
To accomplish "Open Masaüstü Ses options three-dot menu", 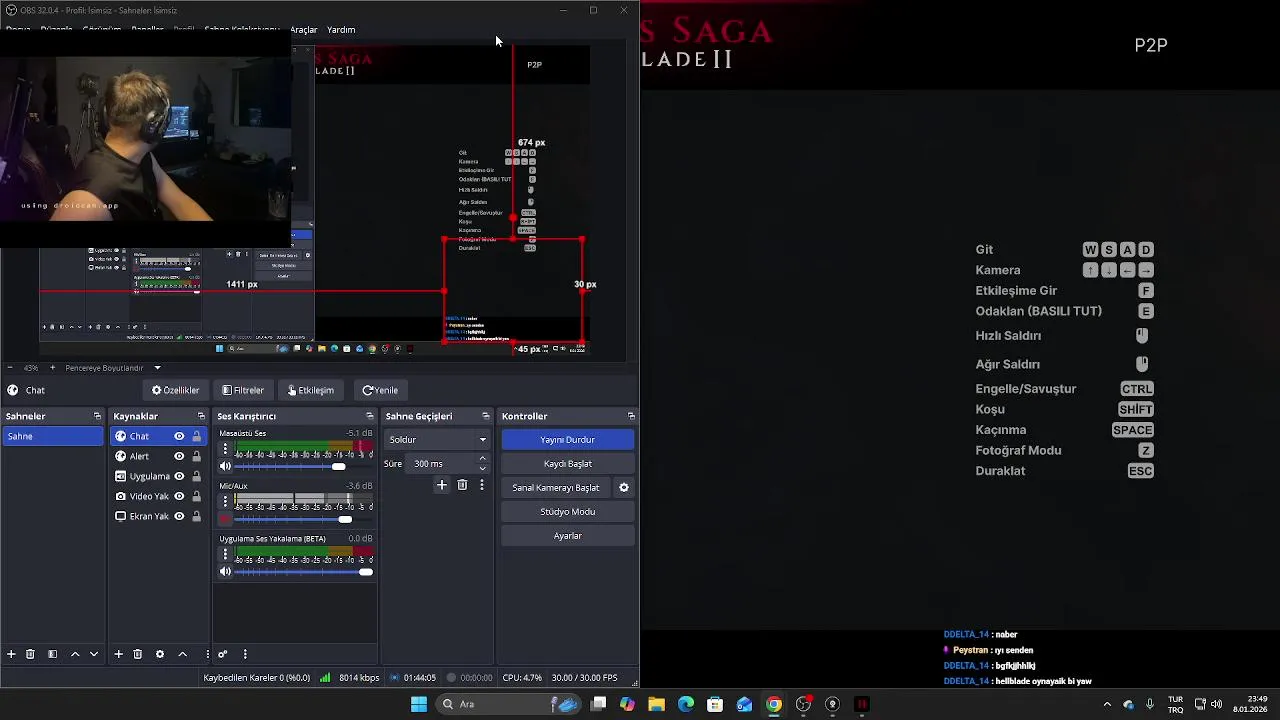I will click(x=225, y=450).
